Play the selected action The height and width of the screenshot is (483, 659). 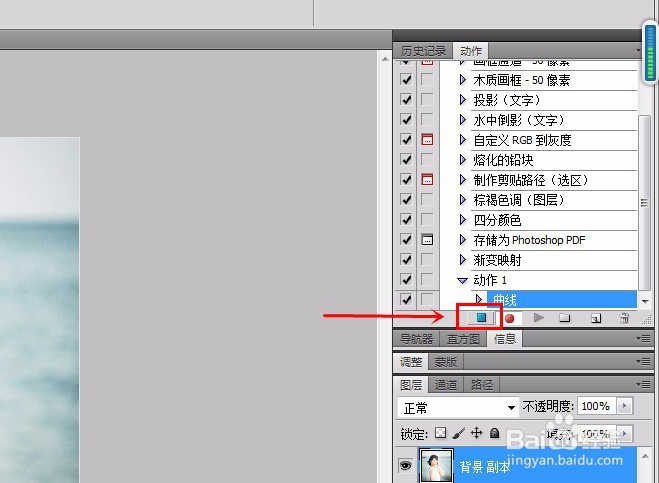[538, 318]
